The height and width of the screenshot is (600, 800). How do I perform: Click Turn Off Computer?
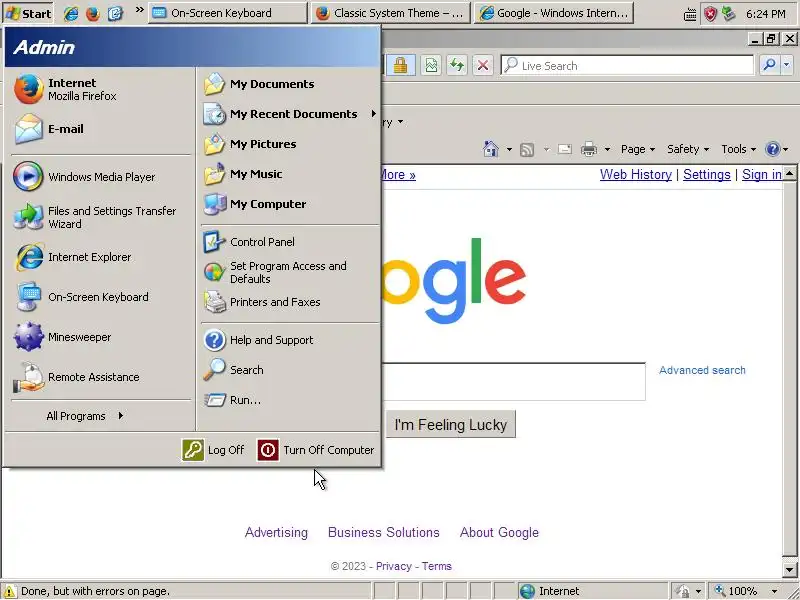point(316,450)
